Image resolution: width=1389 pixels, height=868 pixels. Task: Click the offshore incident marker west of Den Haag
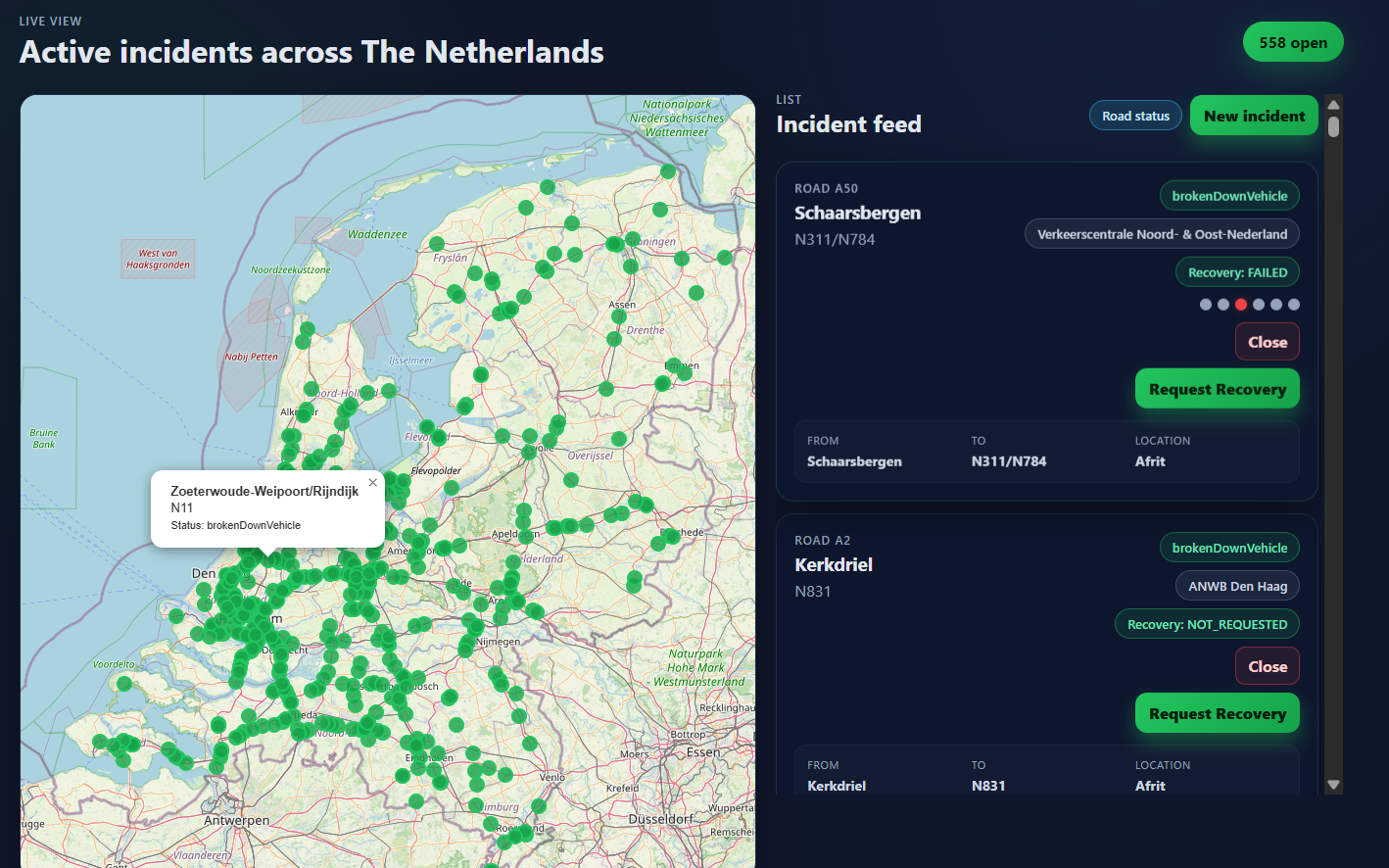click(x=176, y=616)
